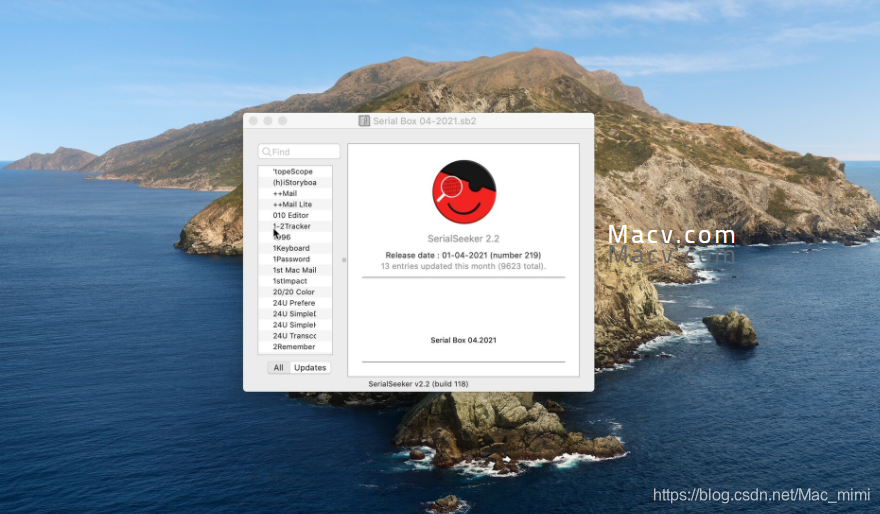
Task: Select the 24U Prefere entry
Action: pos(295,303)
